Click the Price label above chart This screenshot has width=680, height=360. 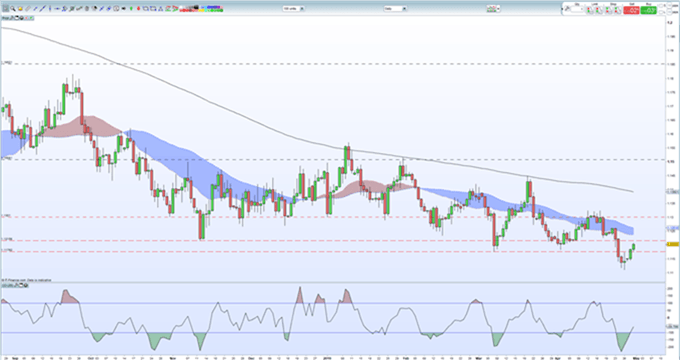click(x=5, y=18)
